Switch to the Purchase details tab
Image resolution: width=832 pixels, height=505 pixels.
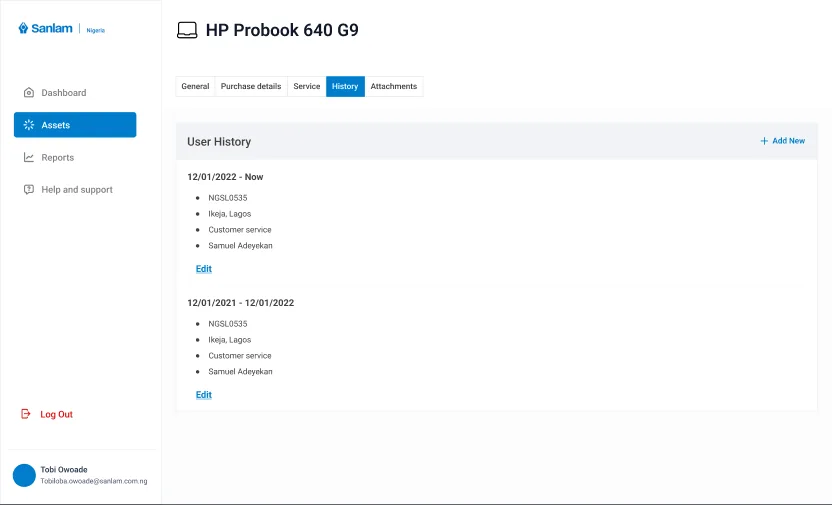(251, 86)
